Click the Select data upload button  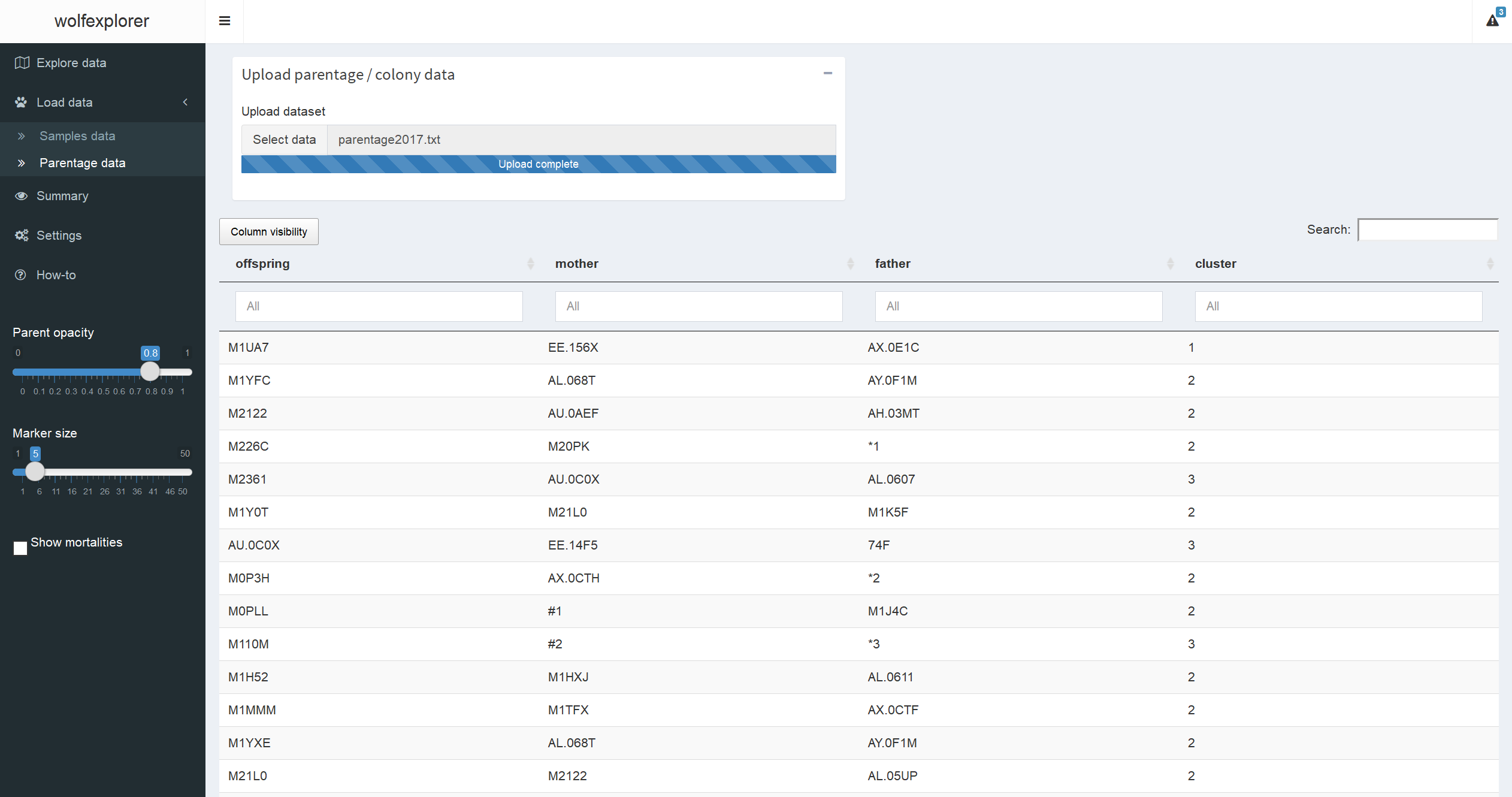[284, 140]
